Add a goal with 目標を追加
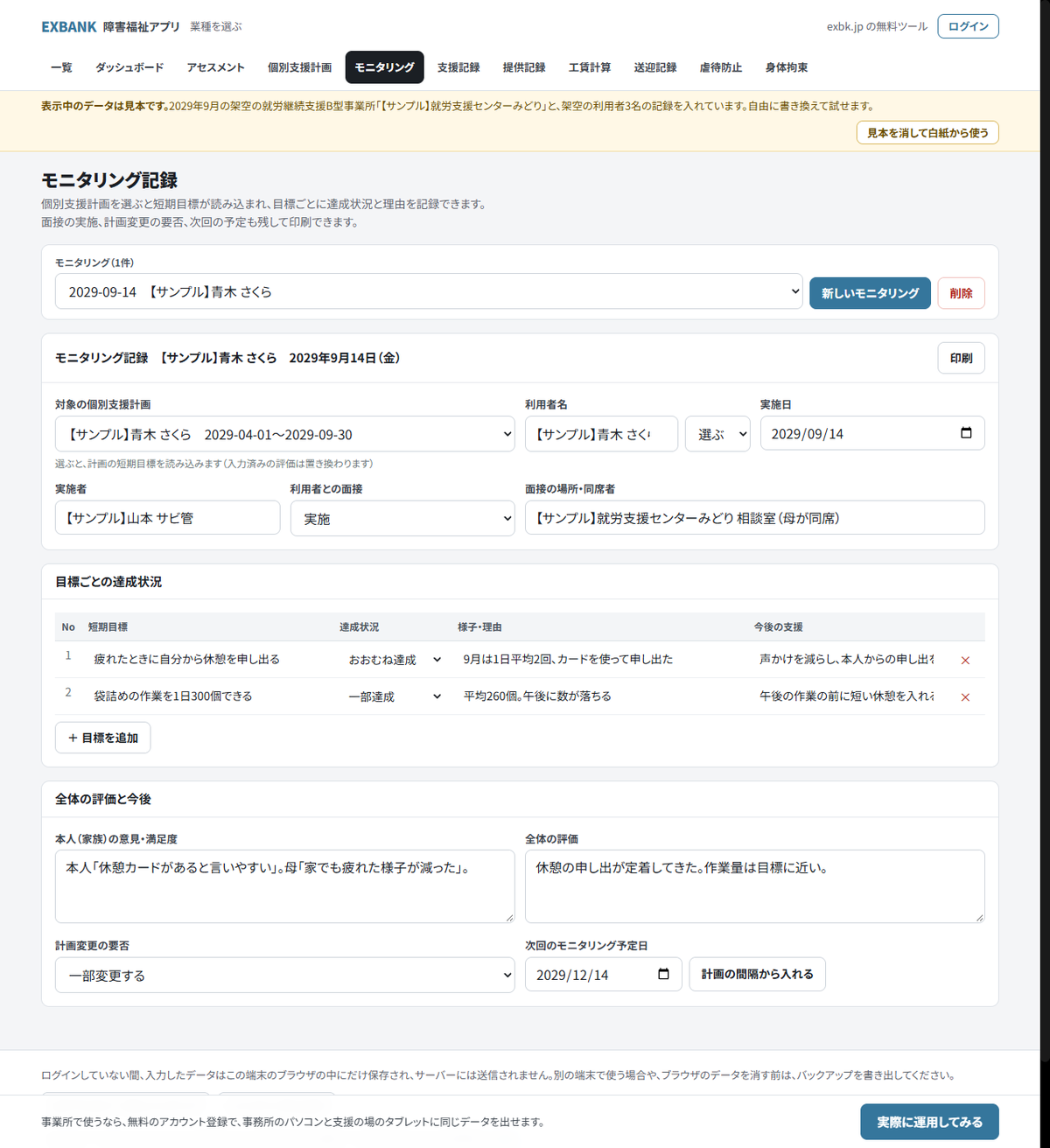Viewport: 1050px width, 1148px height. pyautogui.click(x=103, y=738)
